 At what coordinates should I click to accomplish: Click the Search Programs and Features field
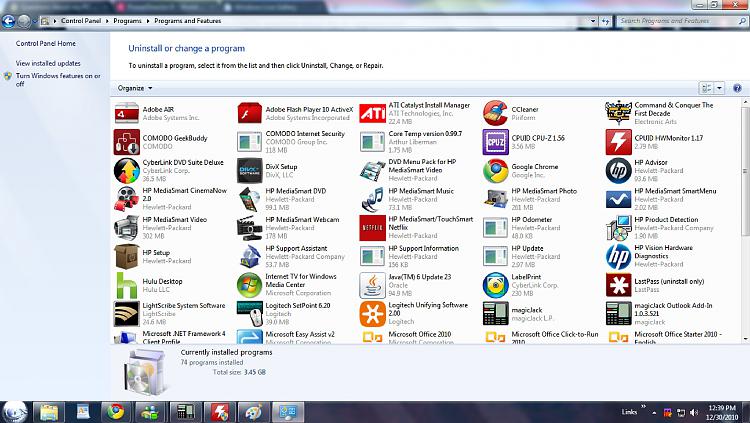click(x=682, y=21)
